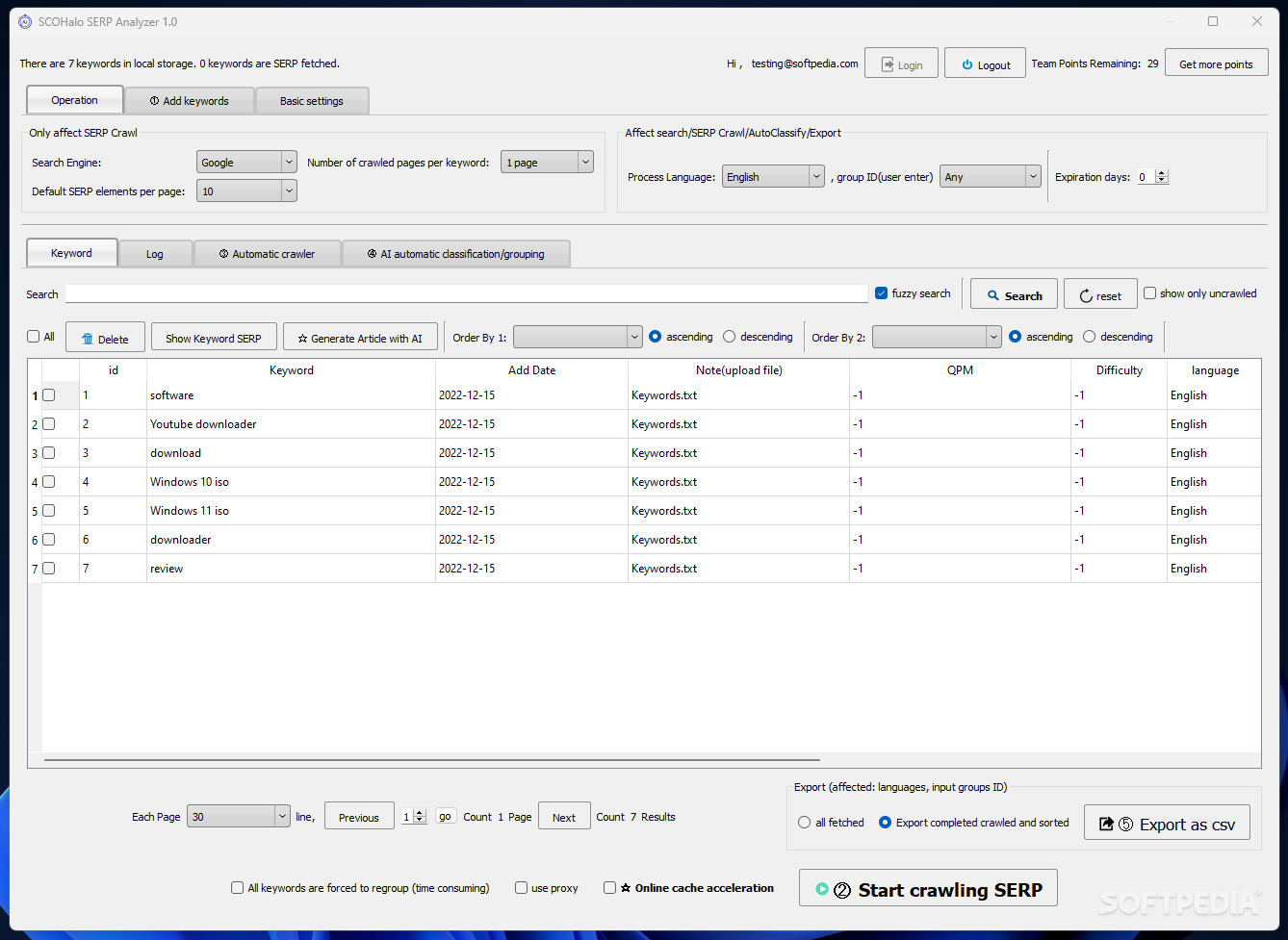Open the Number of crawled pages dropdown
Image resolution: width=1288 pixels, height=940 pixels.
point(547,163)
